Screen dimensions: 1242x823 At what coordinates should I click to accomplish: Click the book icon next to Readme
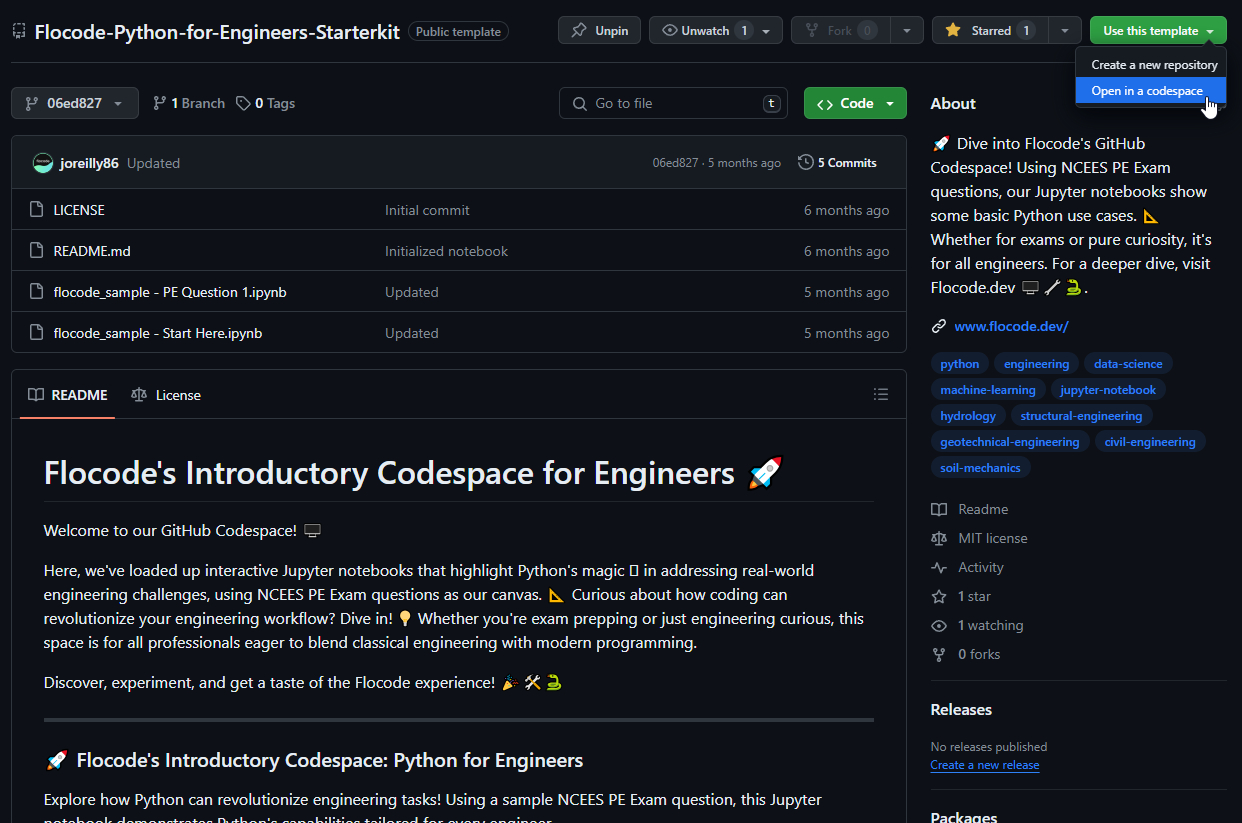click(939, 509)
